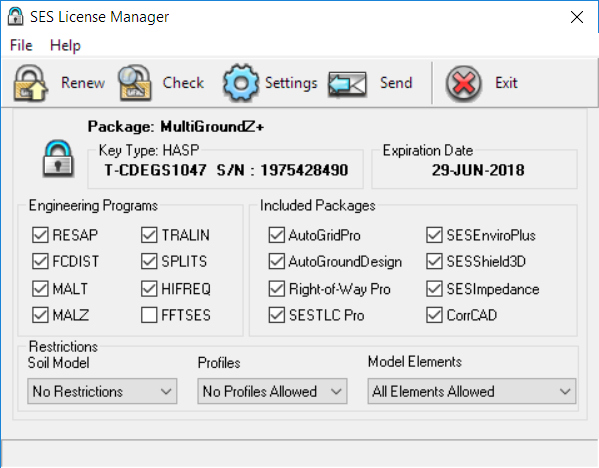Viewport: 599px width, 468px height.
Task: Click the serial number text T-CDEGS1047
Action: click(155, 170)
